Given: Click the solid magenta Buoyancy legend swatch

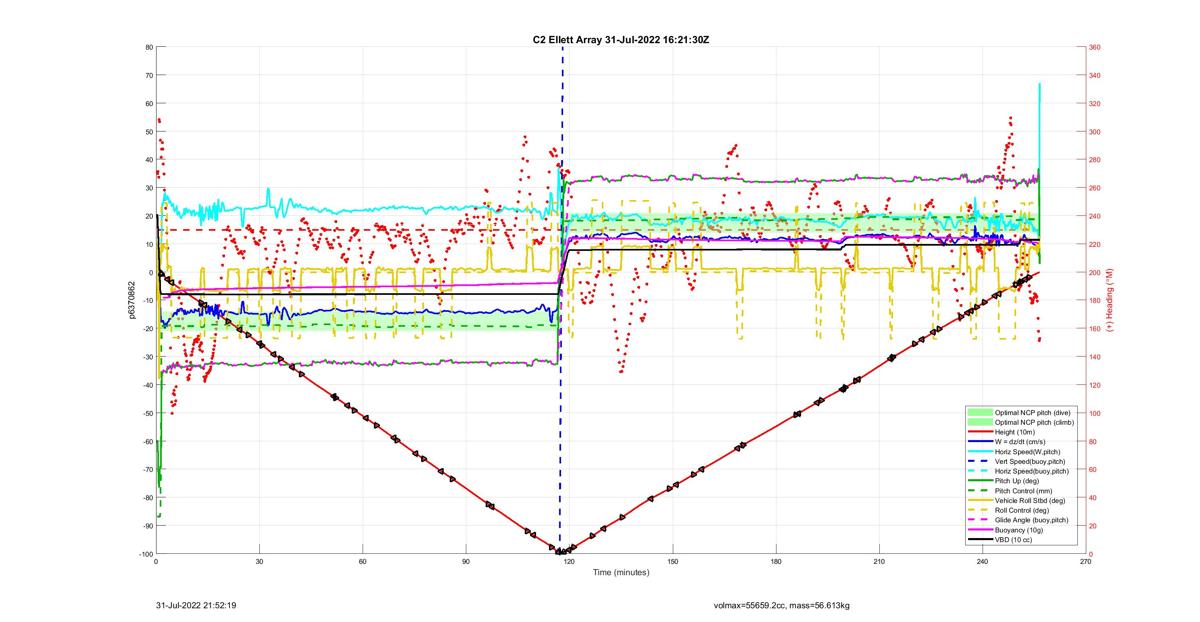Looking at the screenshot, I should (979, 530).
